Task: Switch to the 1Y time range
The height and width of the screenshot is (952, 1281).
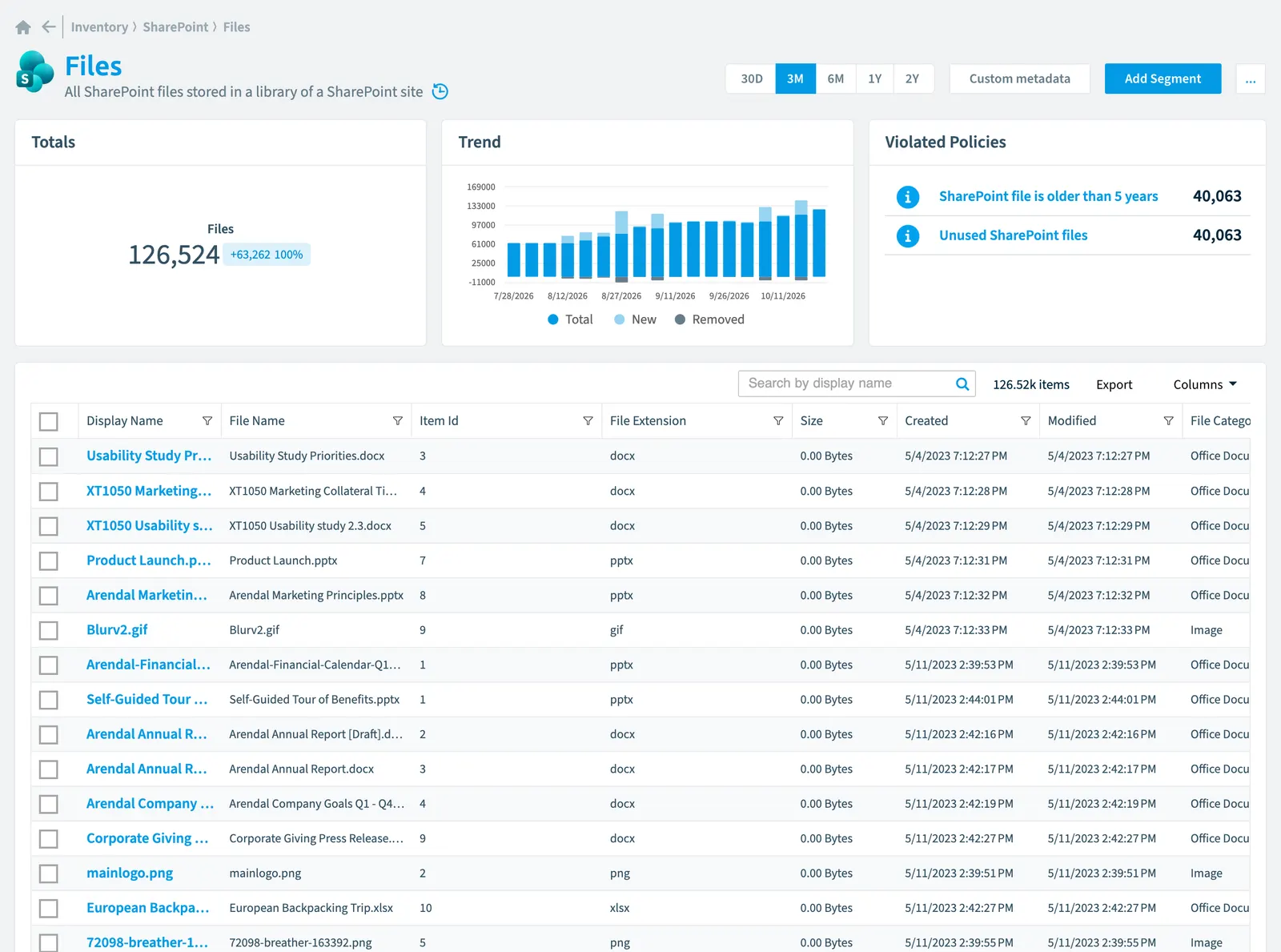Action: (x=874, y=78)
